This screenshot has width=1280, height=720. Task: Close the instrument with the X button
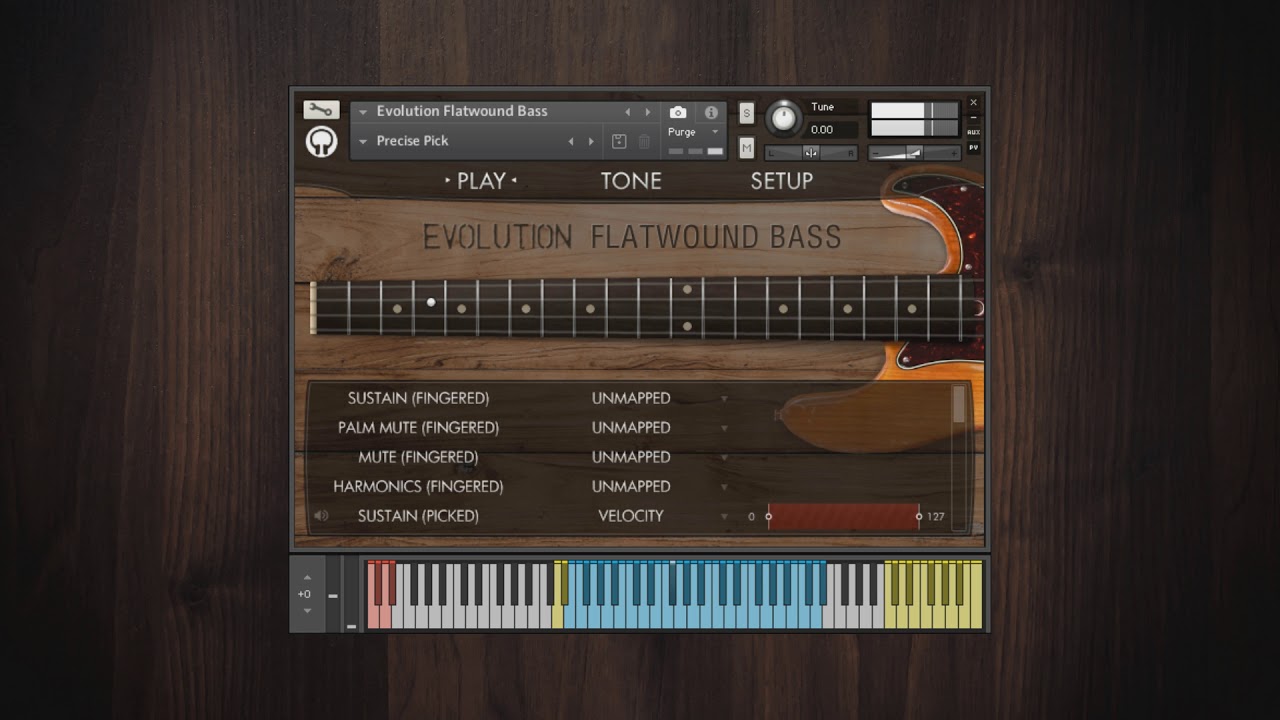coord(973,102)
